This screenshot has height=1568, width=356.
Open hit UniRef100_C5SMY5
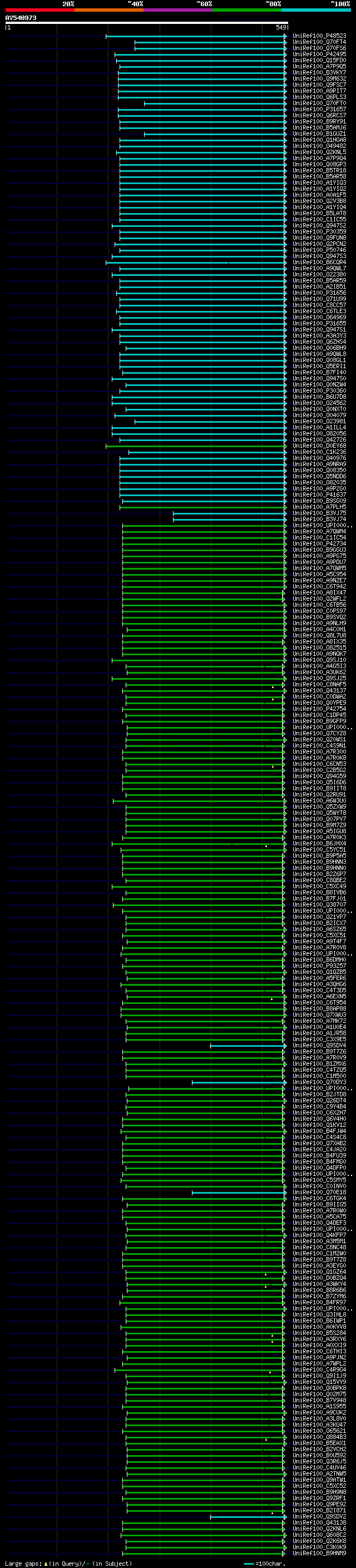(319, 1180)
